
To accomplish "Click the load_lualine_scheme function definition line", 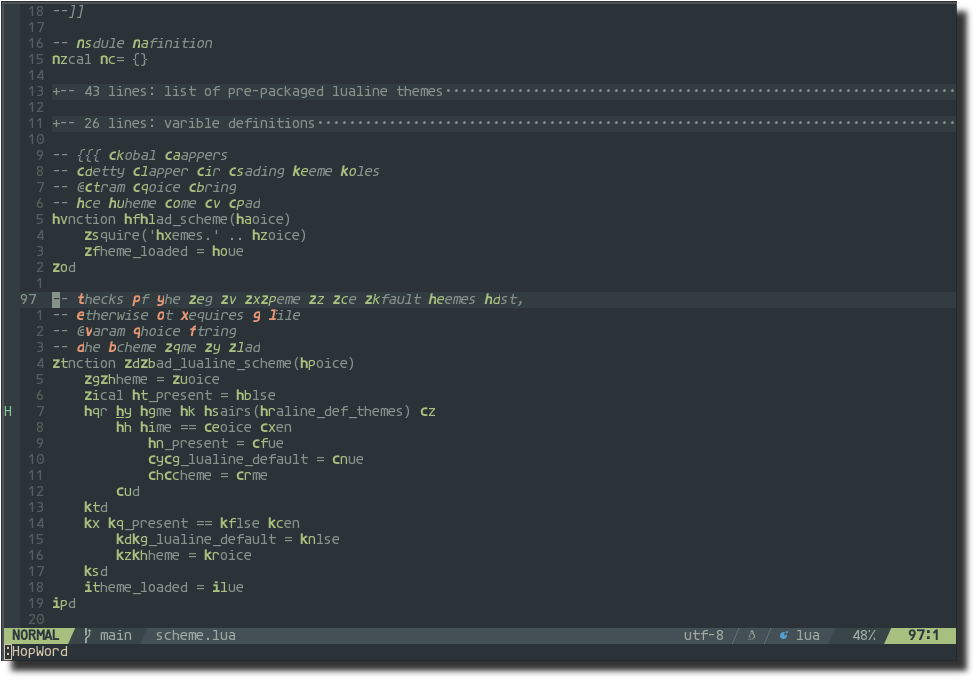I will click(203, 363).
